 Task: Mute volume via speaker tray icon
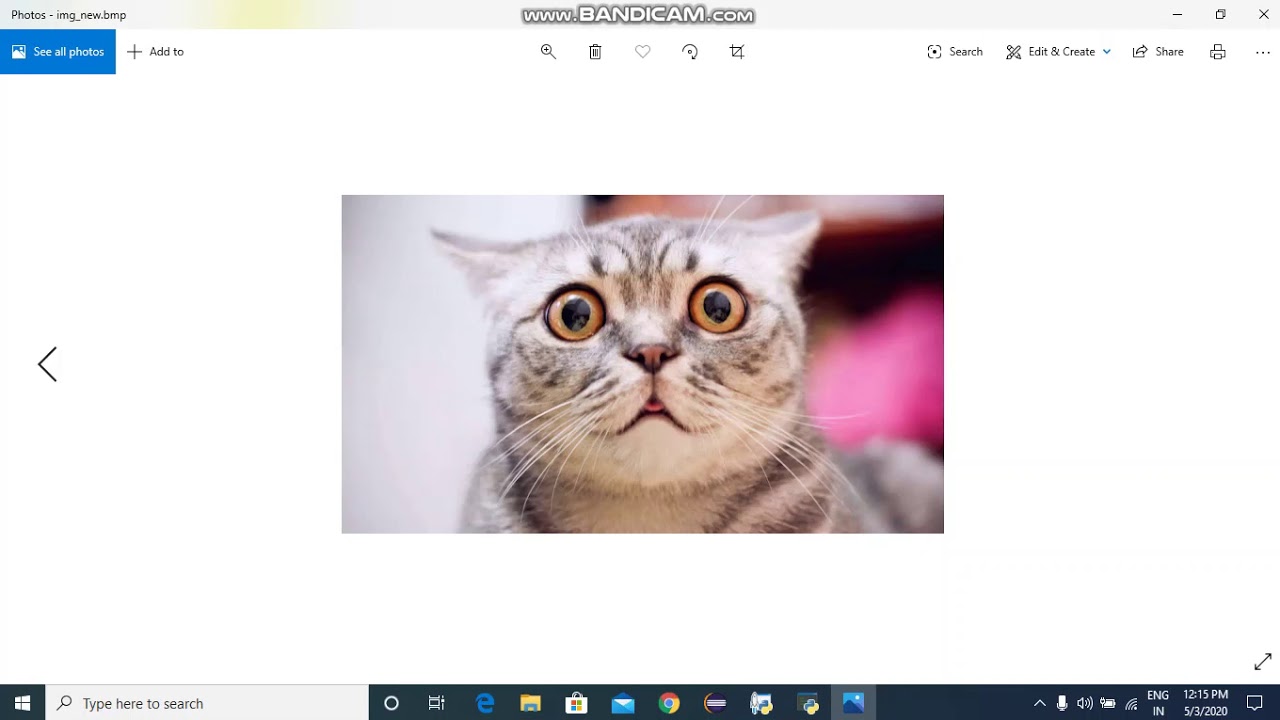[1084, 703]
